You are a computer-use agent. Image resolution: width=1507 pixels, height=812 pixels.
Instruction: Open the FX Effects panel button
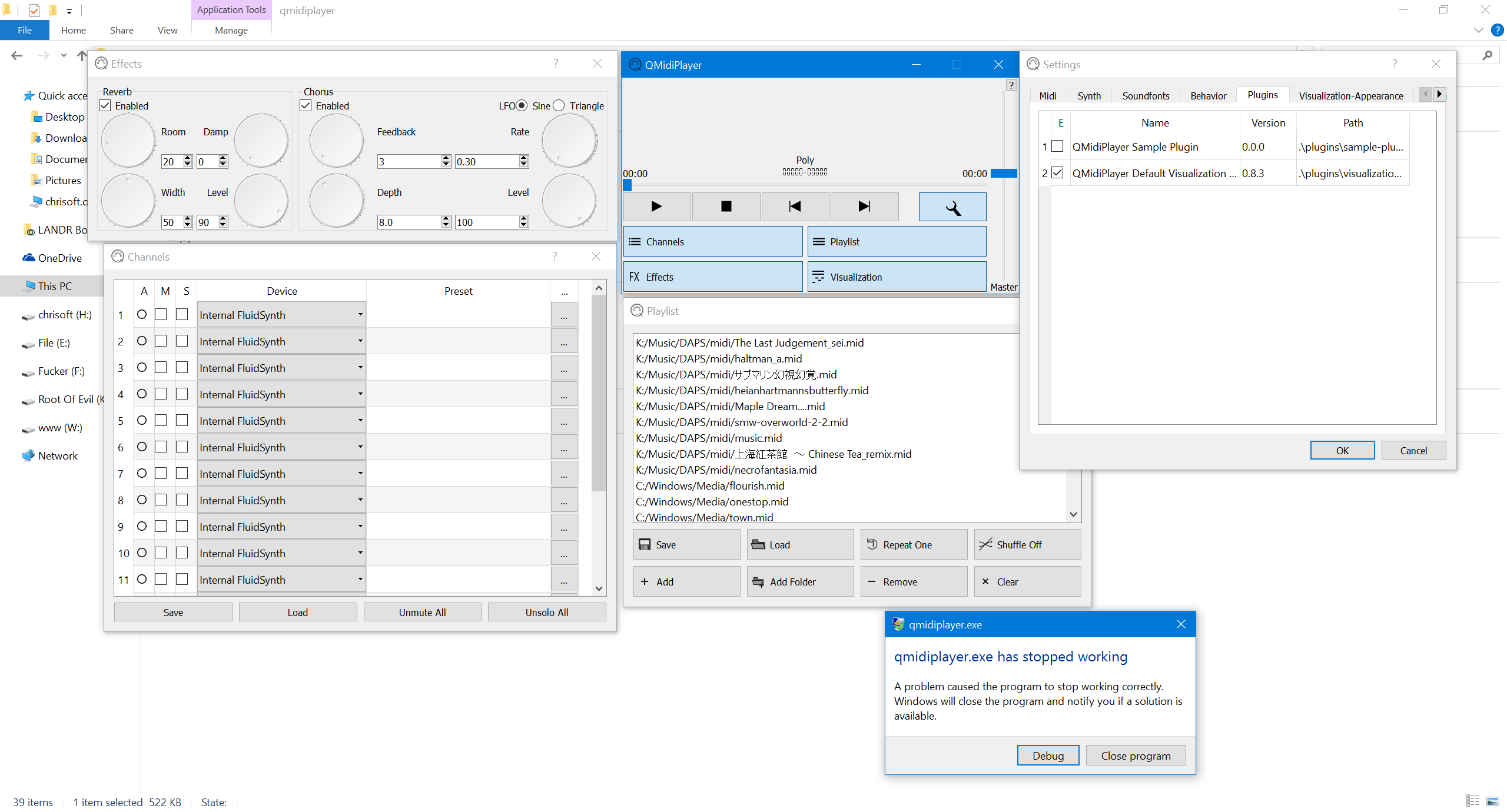click(x=712, y=277)
